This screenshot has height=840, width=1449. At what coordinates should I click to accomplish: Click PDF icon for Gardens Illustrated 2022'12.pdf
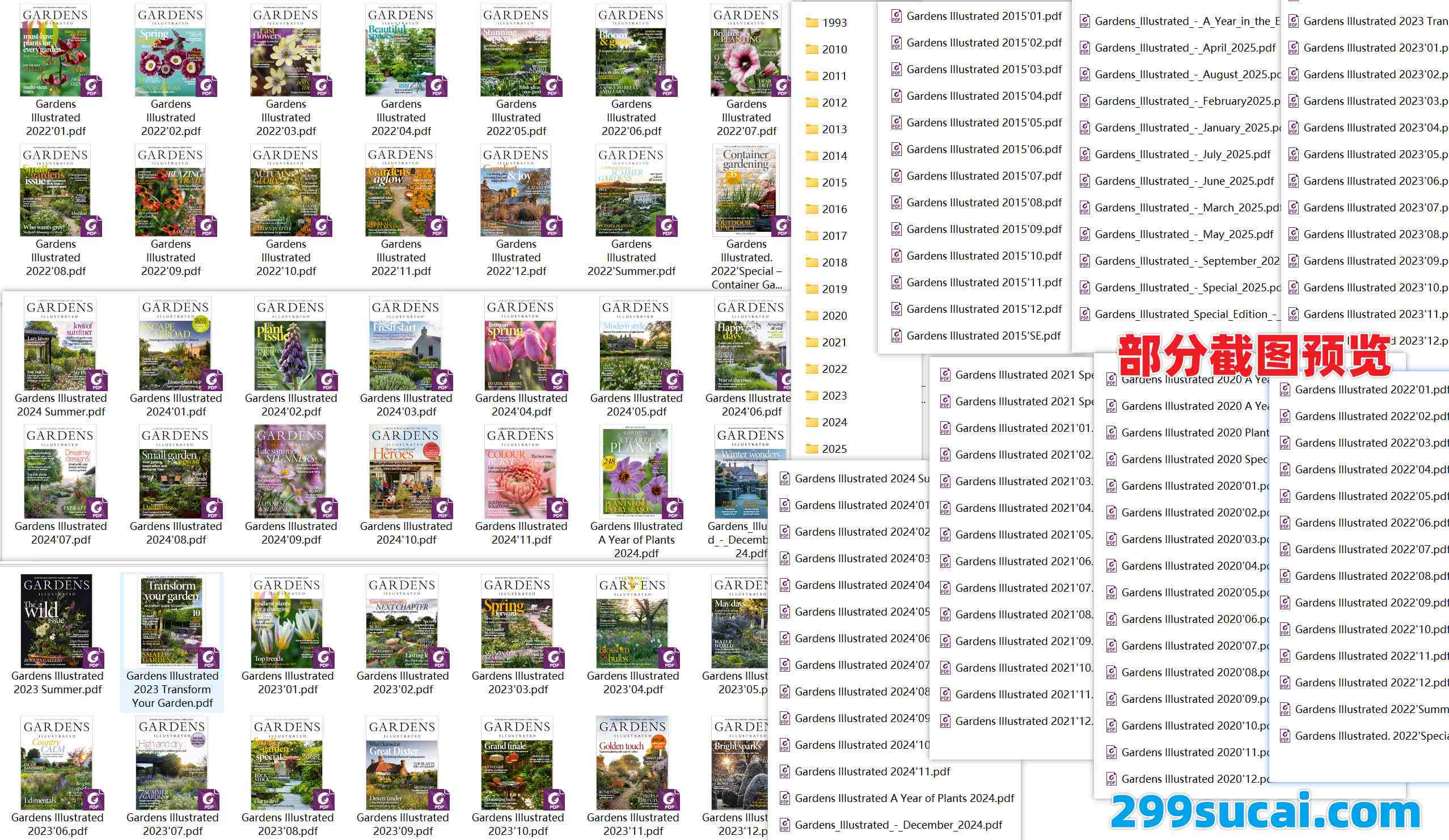pyautogui.click(x=1285, y=683)
